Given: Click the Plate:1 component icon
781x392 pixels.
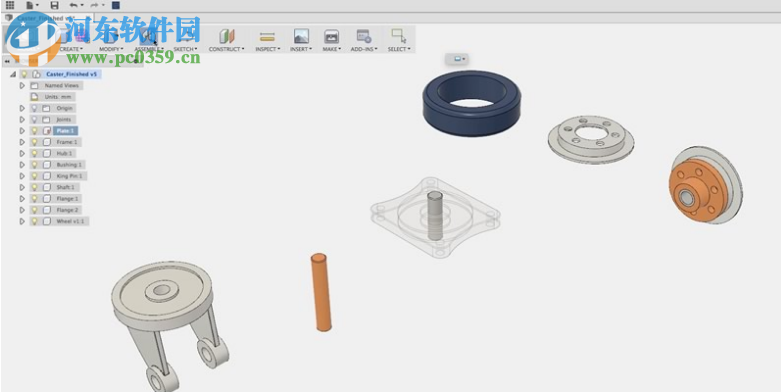Looking at the screenshot, I should (47, 131).
